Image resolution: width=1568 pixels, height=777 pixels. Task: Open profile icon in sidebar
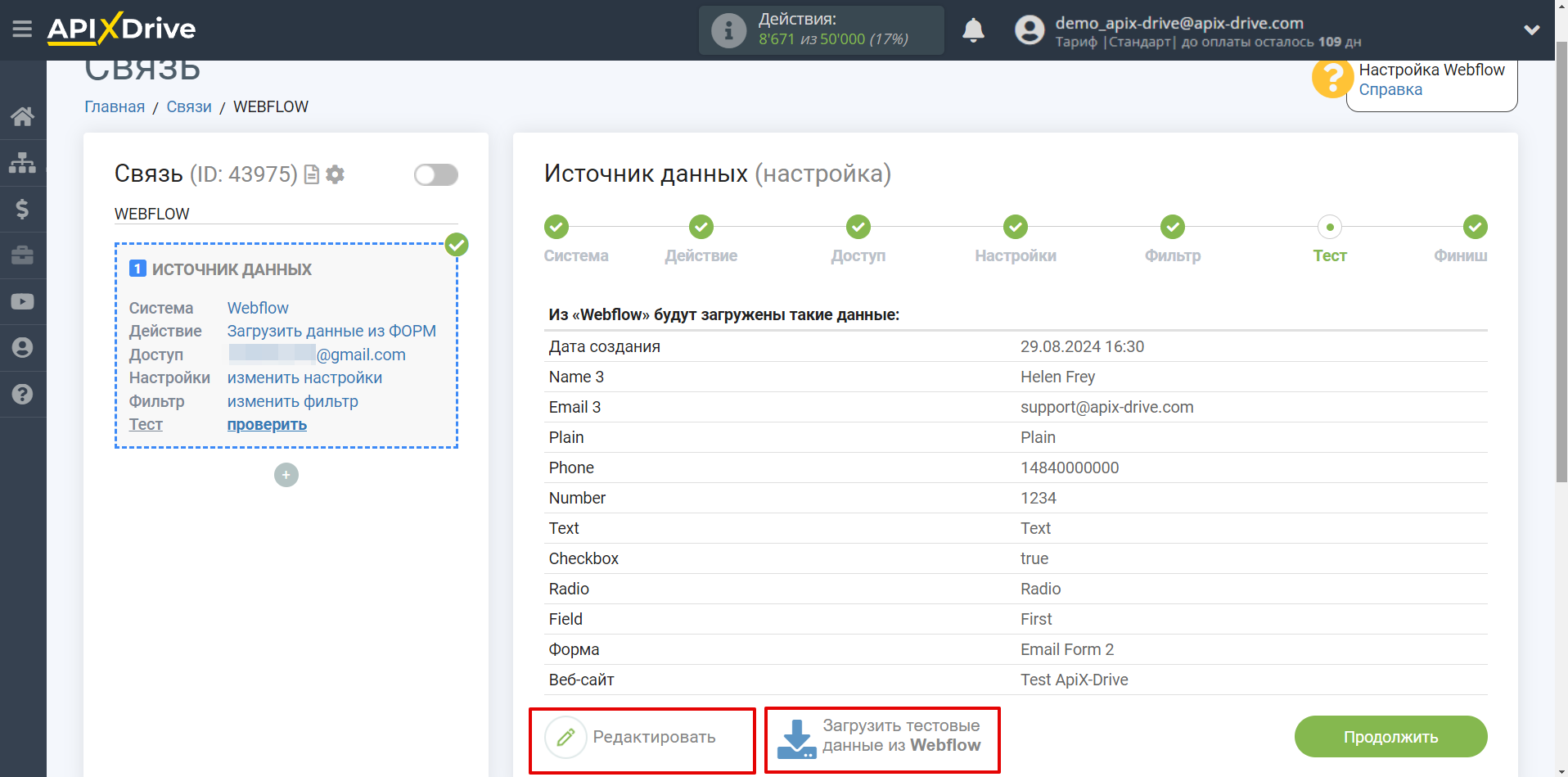(x=22, y=348)
